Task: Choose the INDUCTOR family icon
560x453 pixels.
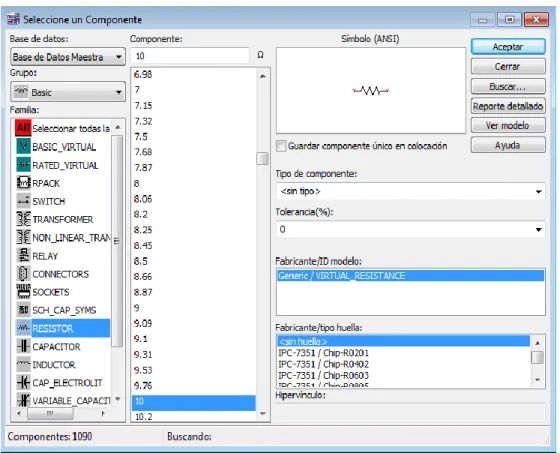Action: click(24, 364)
